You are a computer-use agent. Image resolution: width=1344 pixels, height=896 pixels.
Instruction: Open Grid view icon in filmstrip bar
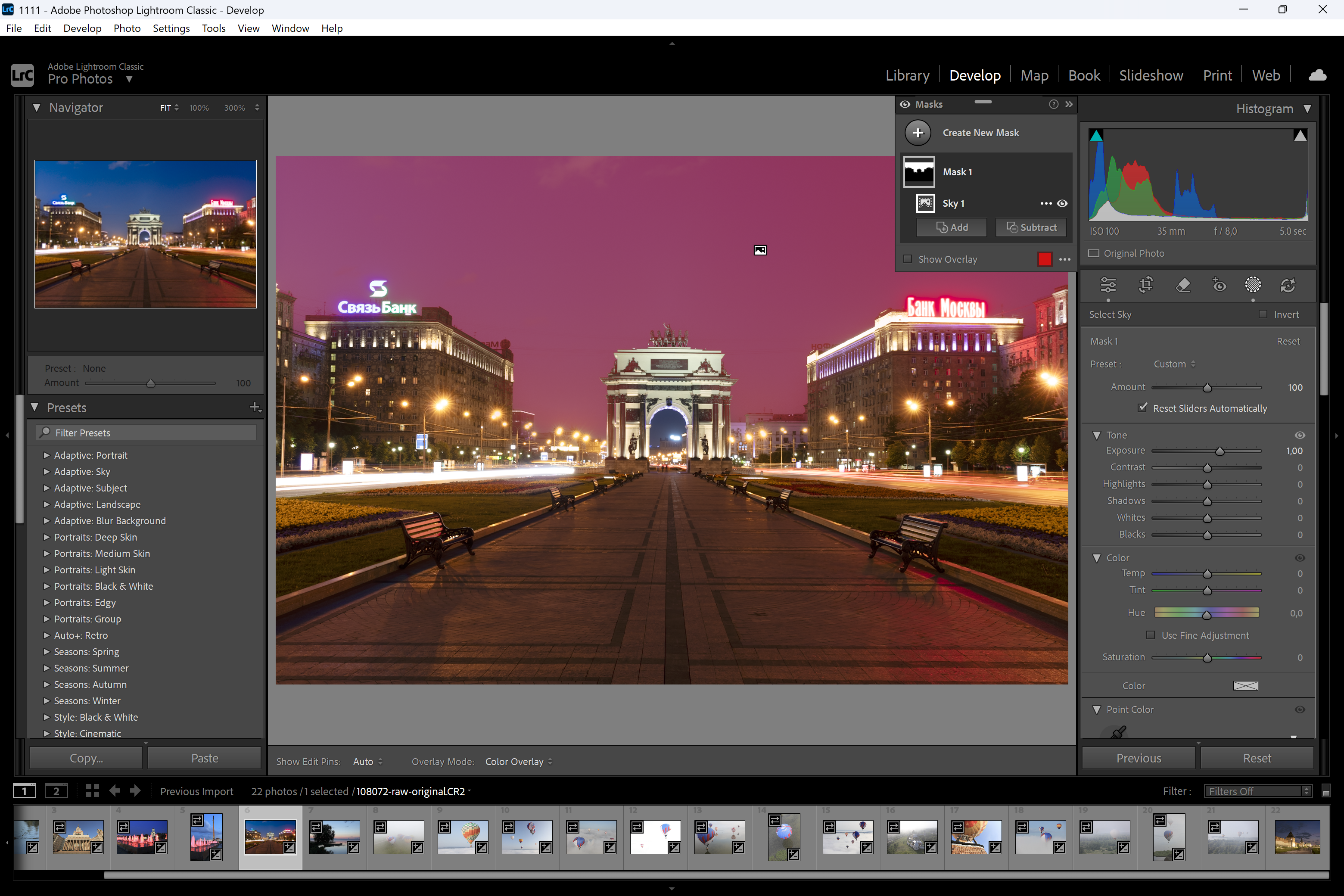pos(92,791)
